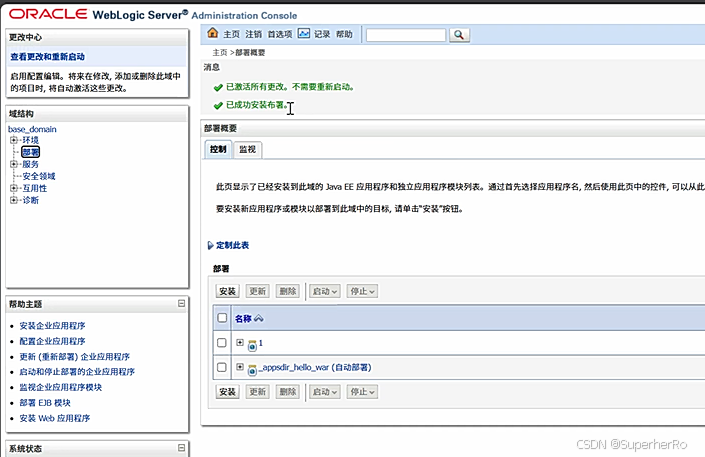Open help topic 安装企业应用程序
Image resolution: width=705 pixels, height=457 pixels.
pos(53,326)
